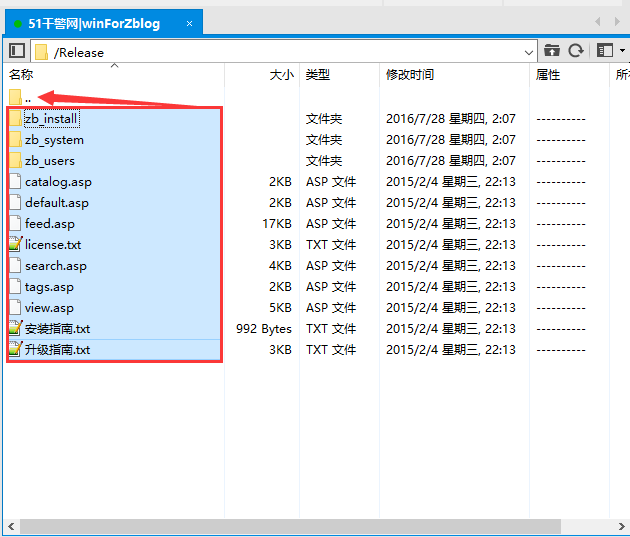The image size is (630, 537).
Task: Select the .. parent directory folder icon
Action: click(x=15, y=97)
